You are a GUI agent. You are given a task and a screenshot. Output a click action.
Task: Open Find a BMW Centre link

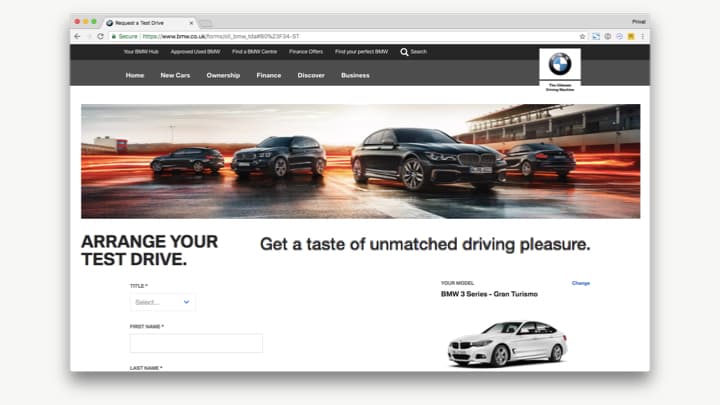pyautogui.click(x=254, y=52)
